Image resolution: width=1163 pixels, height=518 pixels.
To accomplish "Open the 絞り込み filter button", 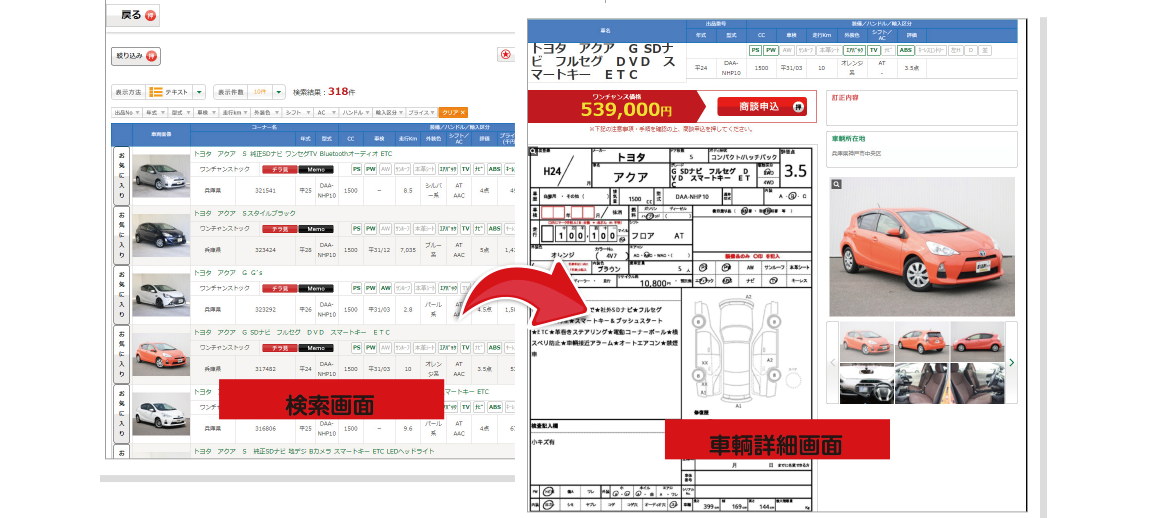I will (x=136, y=56).
